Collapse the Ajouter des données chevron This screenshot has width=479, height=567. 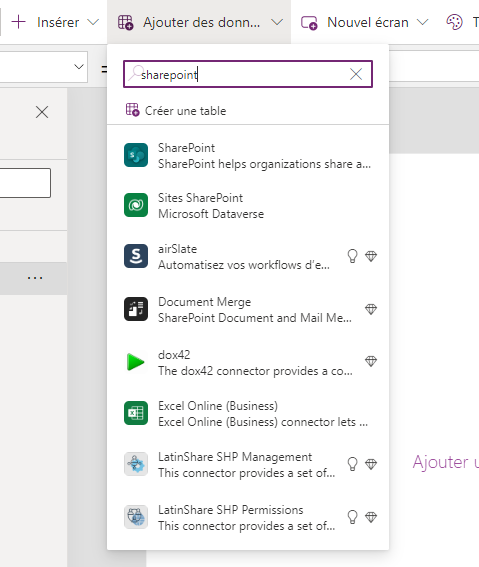[277, 22]
